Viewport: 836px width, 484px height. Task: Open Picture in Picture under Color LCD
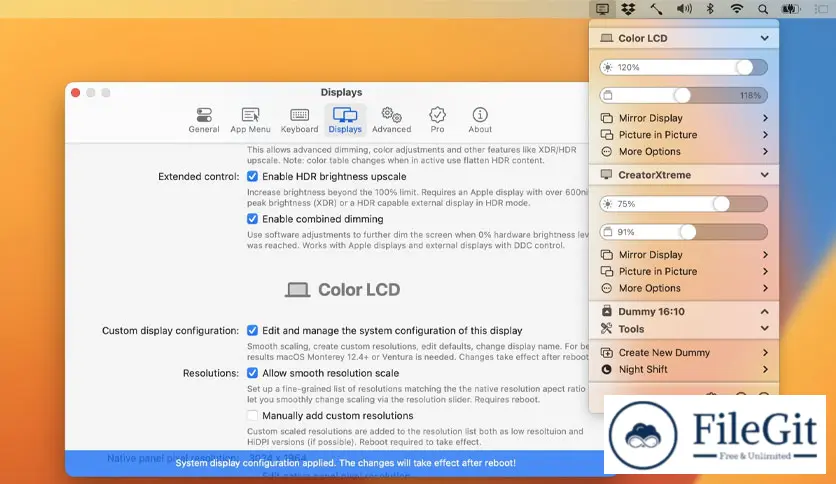pyautogui.click(x=684, y=135)
